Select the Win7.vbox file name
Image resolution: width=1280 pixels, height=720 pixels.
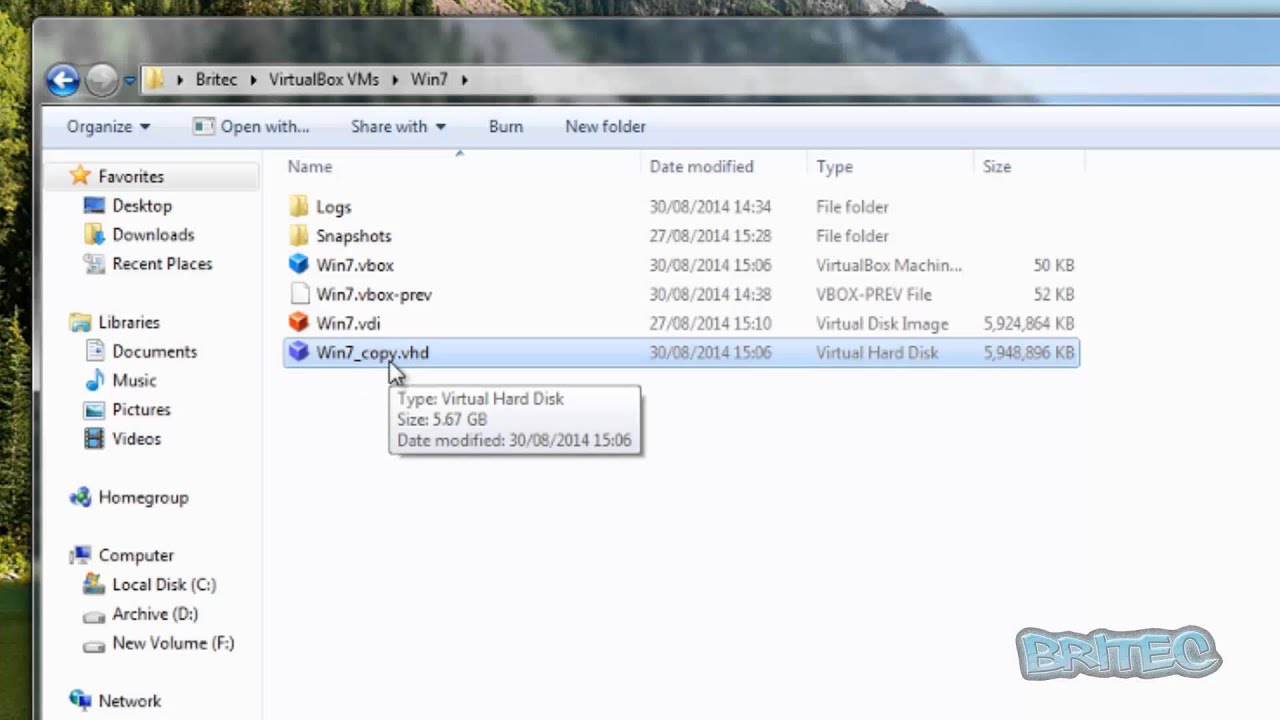[355, 265]
